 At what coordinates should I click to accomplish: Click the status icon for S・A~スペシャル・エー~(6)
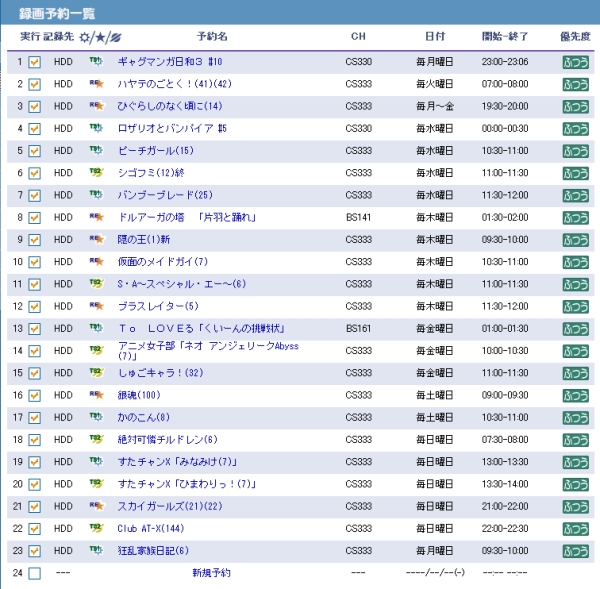tap(96, 284)
